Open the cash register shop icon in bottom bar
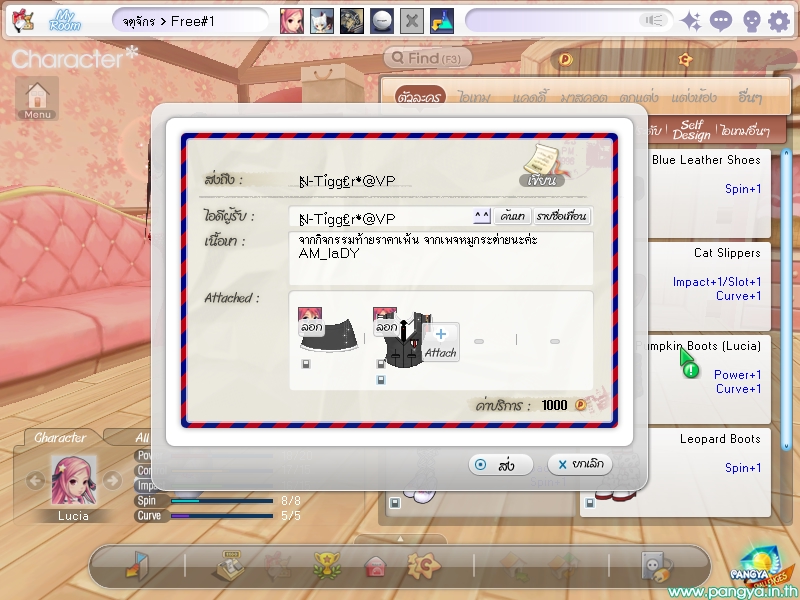This screenshot has width=800, height=600. (229, 565)
